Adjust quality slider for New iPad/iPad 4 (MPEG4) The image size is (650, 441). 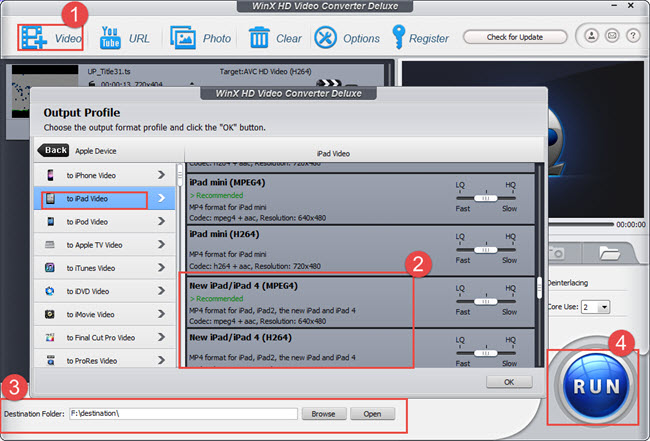pyautogui.click(x=485, y=301)
